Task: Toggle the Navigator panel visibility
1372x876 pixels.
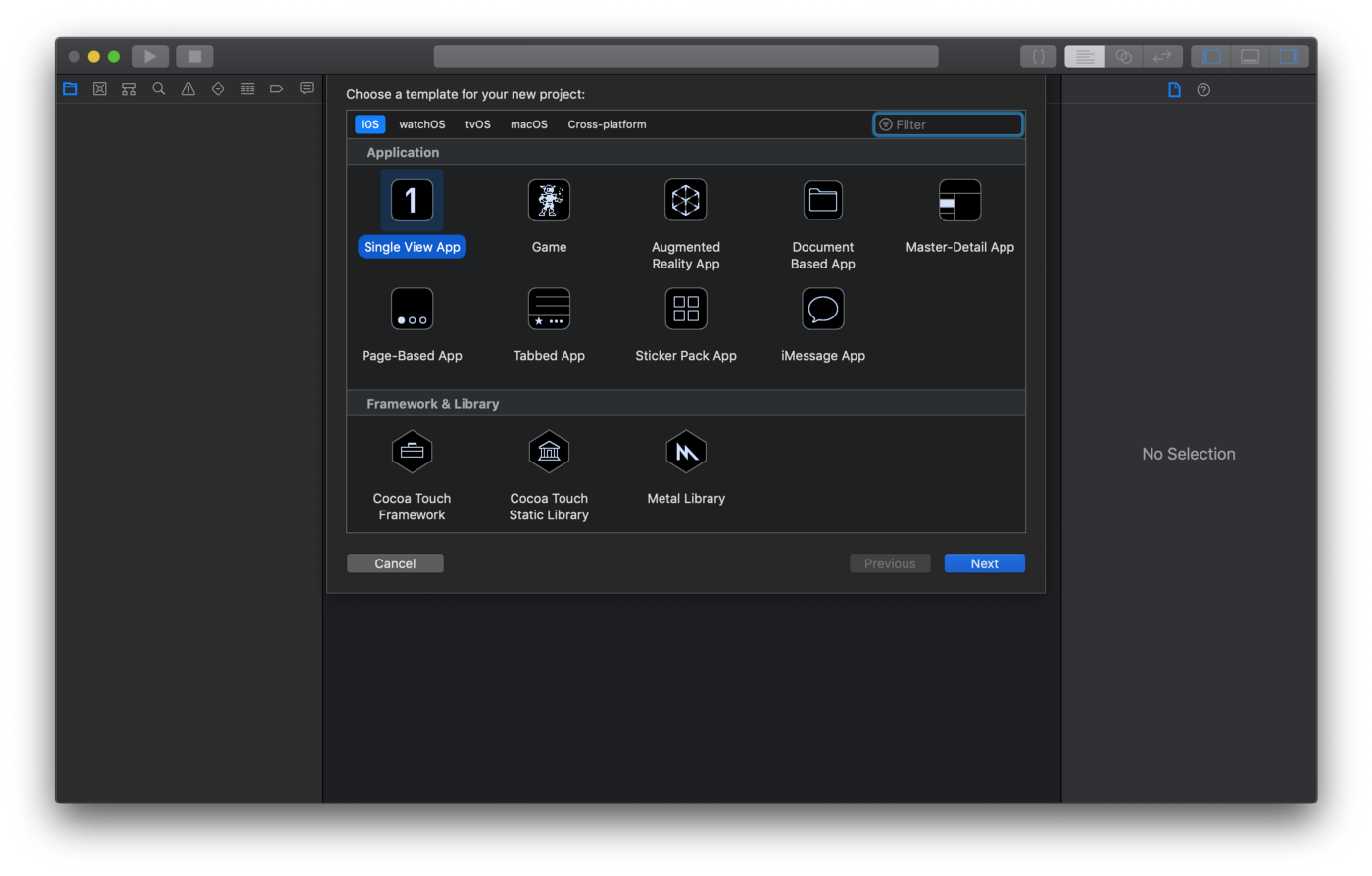Action: (1211, 57)
